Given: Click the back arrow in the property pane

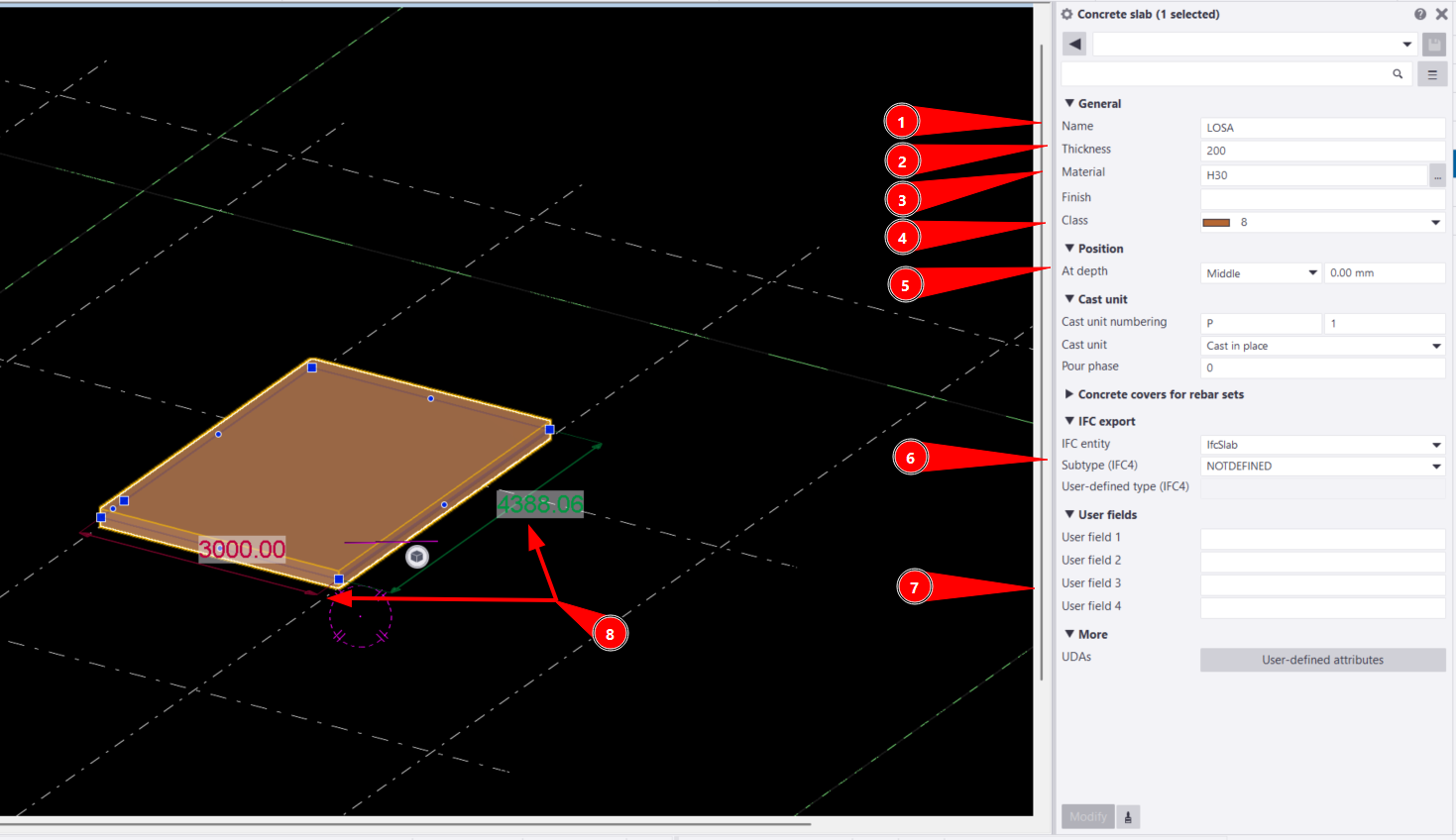Looking at the screenshot, I should tap(1074, 44).
